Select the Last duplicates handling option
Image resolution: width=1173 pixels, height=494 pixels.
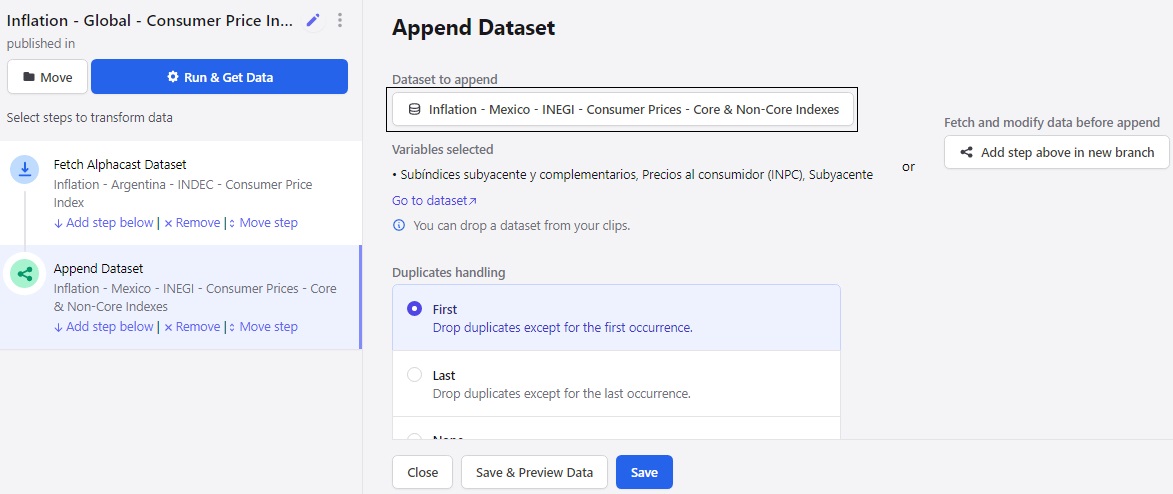(616, 383)
